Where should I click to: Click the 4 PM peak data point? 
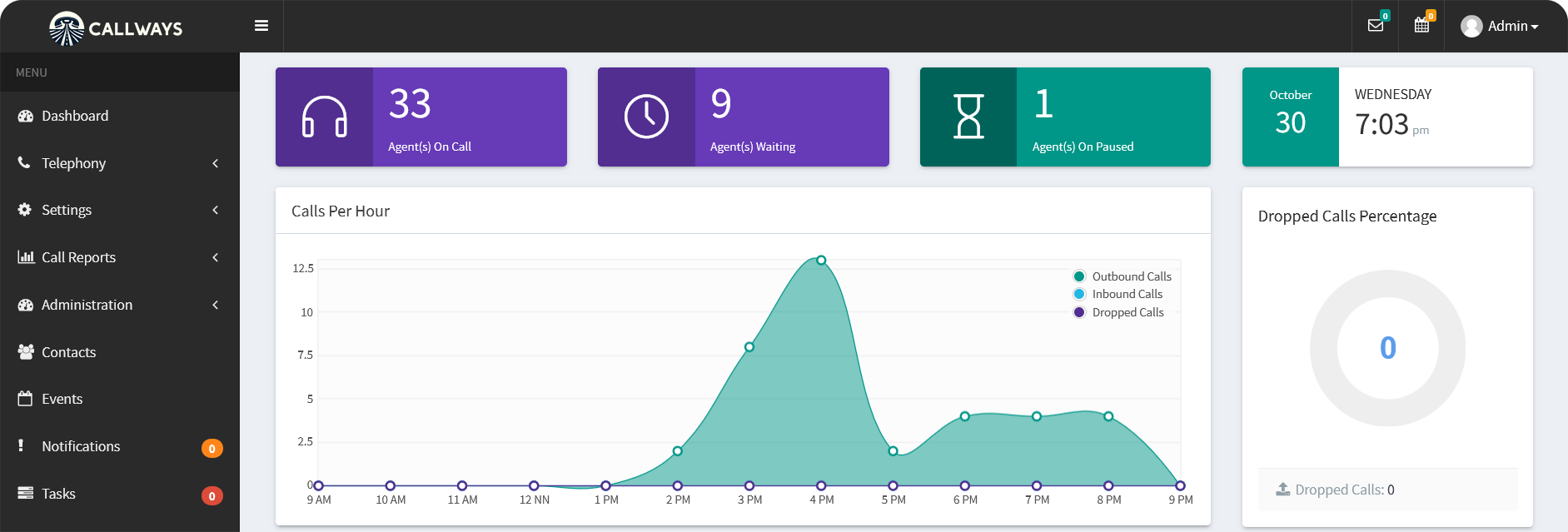coord(821,261)
